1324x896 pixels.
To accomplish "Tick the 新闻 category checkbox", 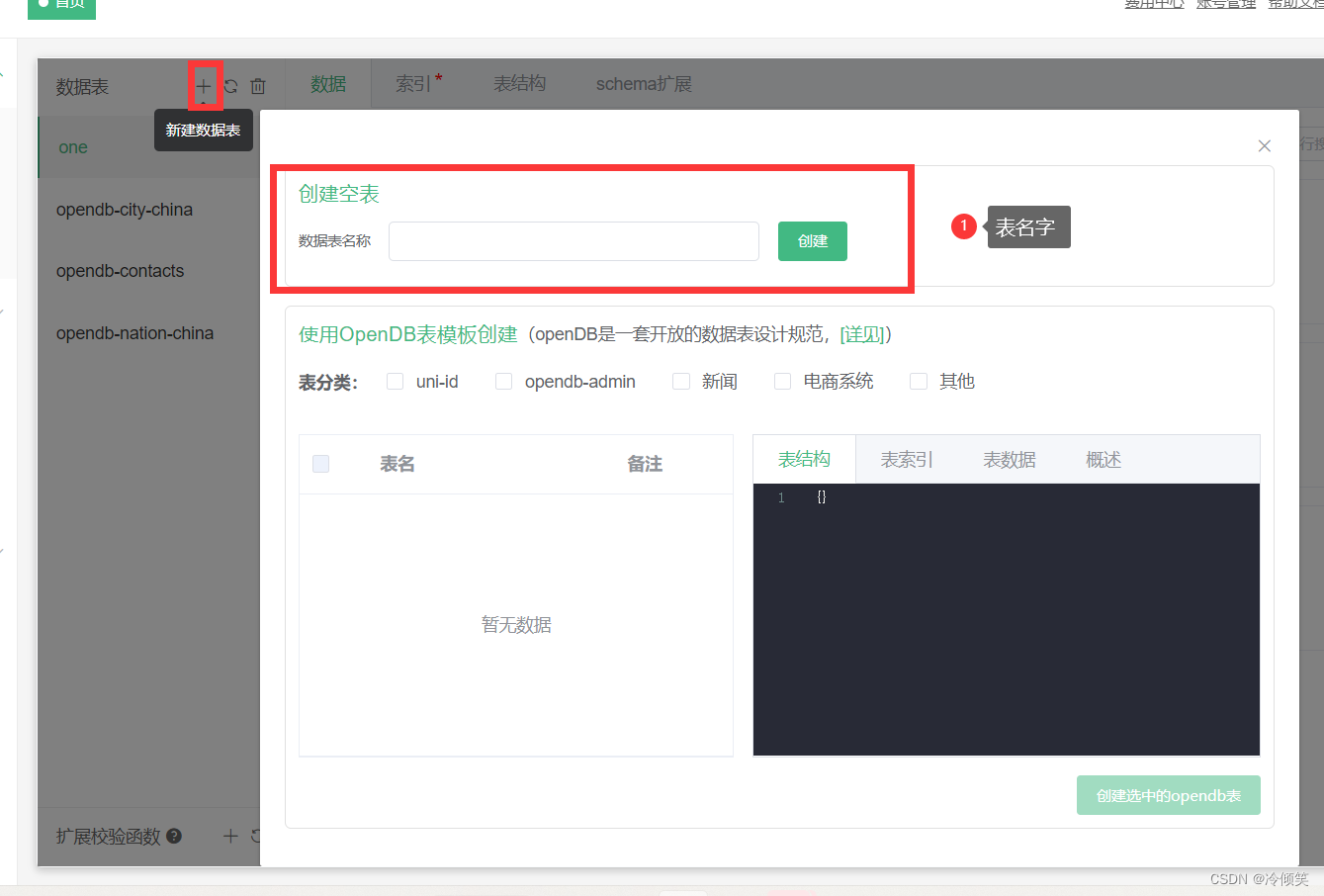I will 680,381.
